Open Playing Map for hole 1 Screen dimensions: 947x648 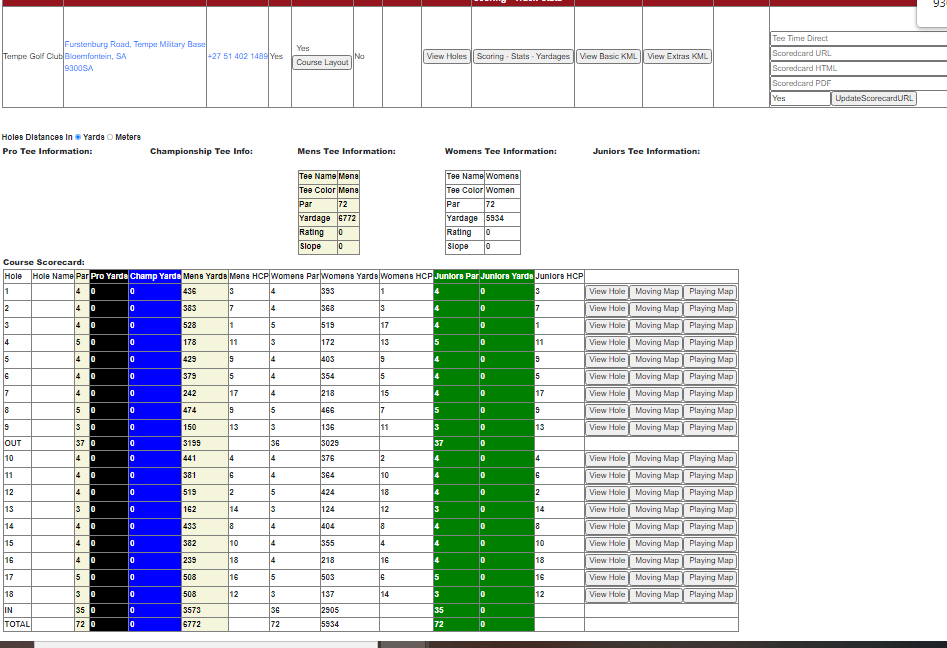[x=711, y=292]
